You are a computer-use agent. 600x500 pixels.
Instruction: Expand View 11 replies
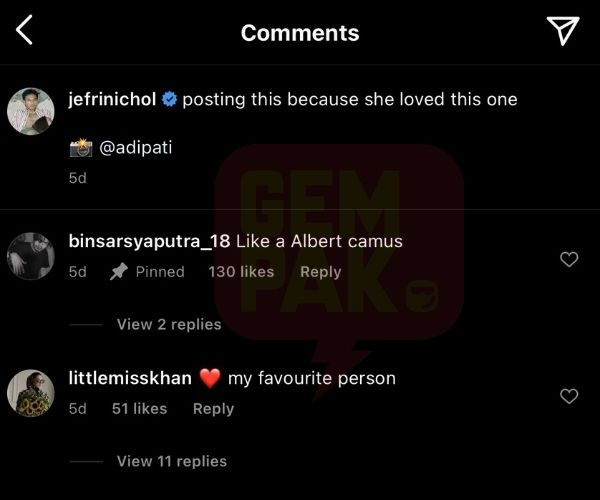(172, 461)
